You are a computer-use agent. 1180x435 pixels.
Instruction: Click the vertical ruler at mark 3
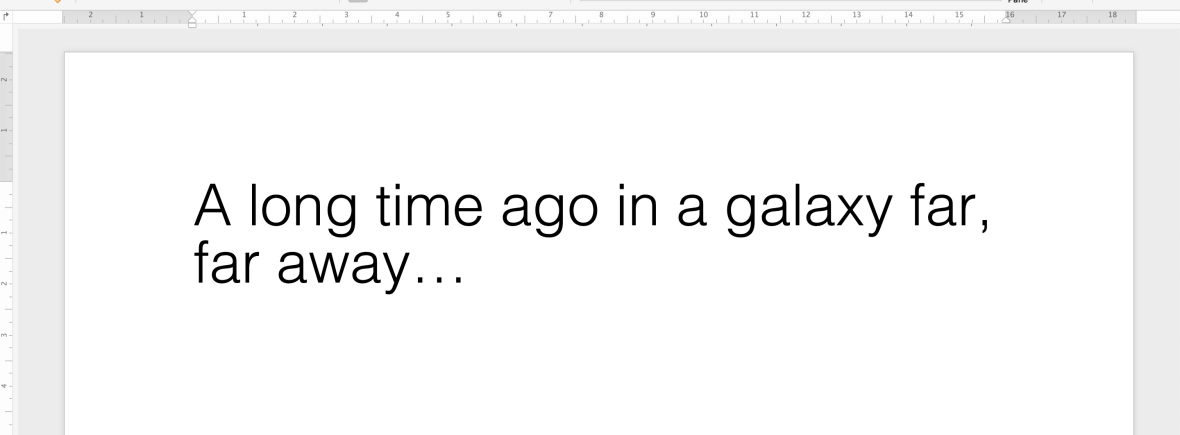(x=6, y=335)
